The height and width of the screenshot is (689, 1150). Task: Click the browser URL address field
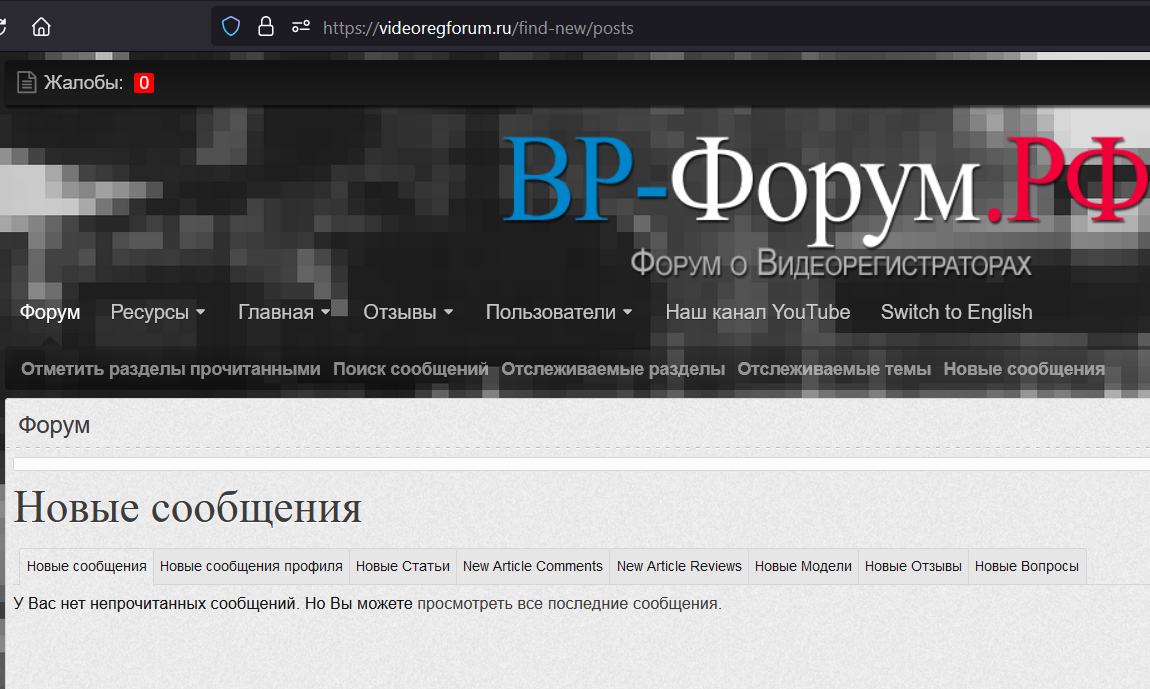pos(700,28)
